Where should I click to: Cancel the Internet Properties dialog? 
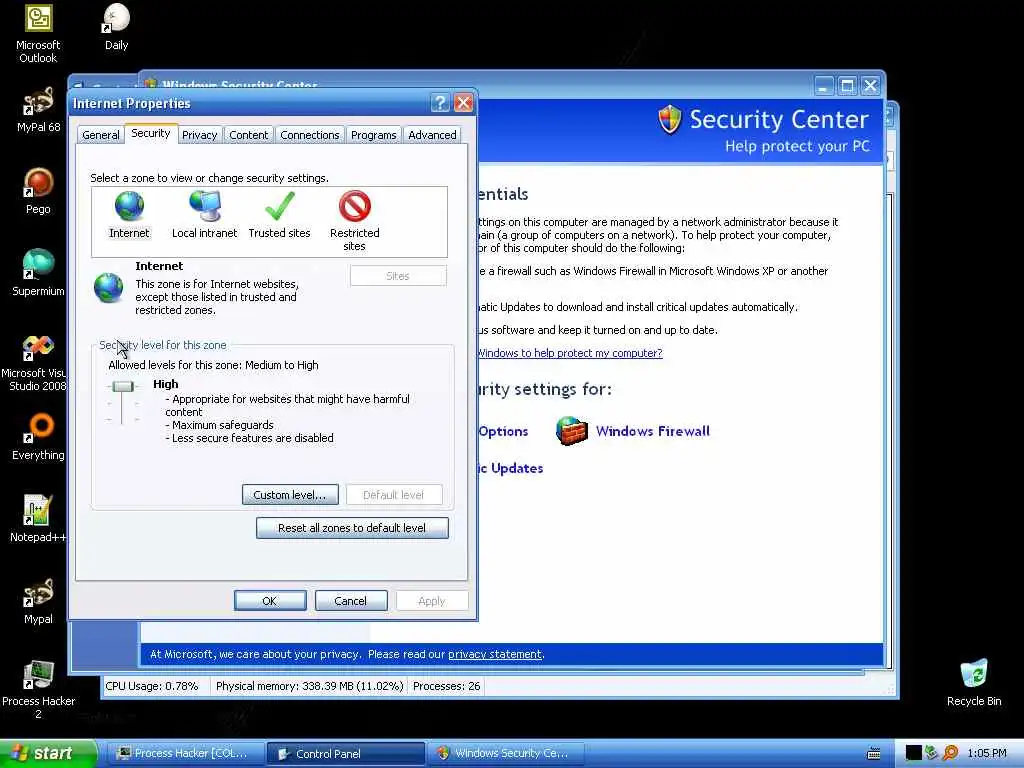click(351, 601)
